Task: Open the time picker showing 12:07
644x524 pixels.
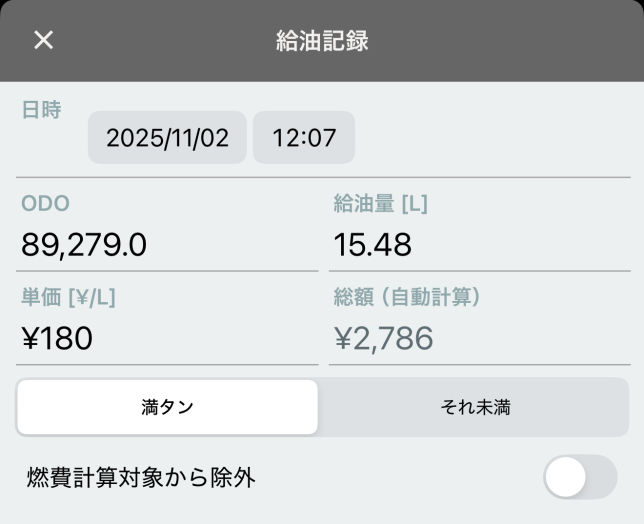Action: point(304,138)
